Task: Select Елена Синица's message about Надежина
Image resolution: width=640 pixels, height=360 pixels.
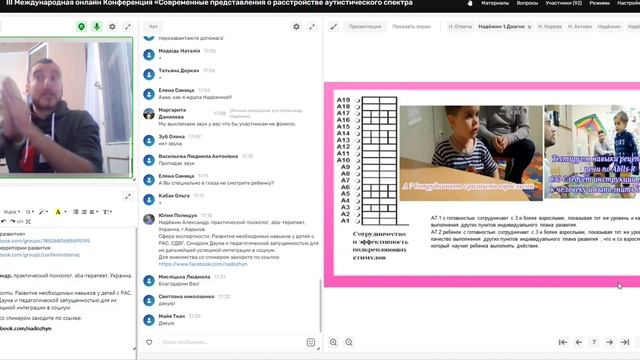Action: tap(195, 97)
